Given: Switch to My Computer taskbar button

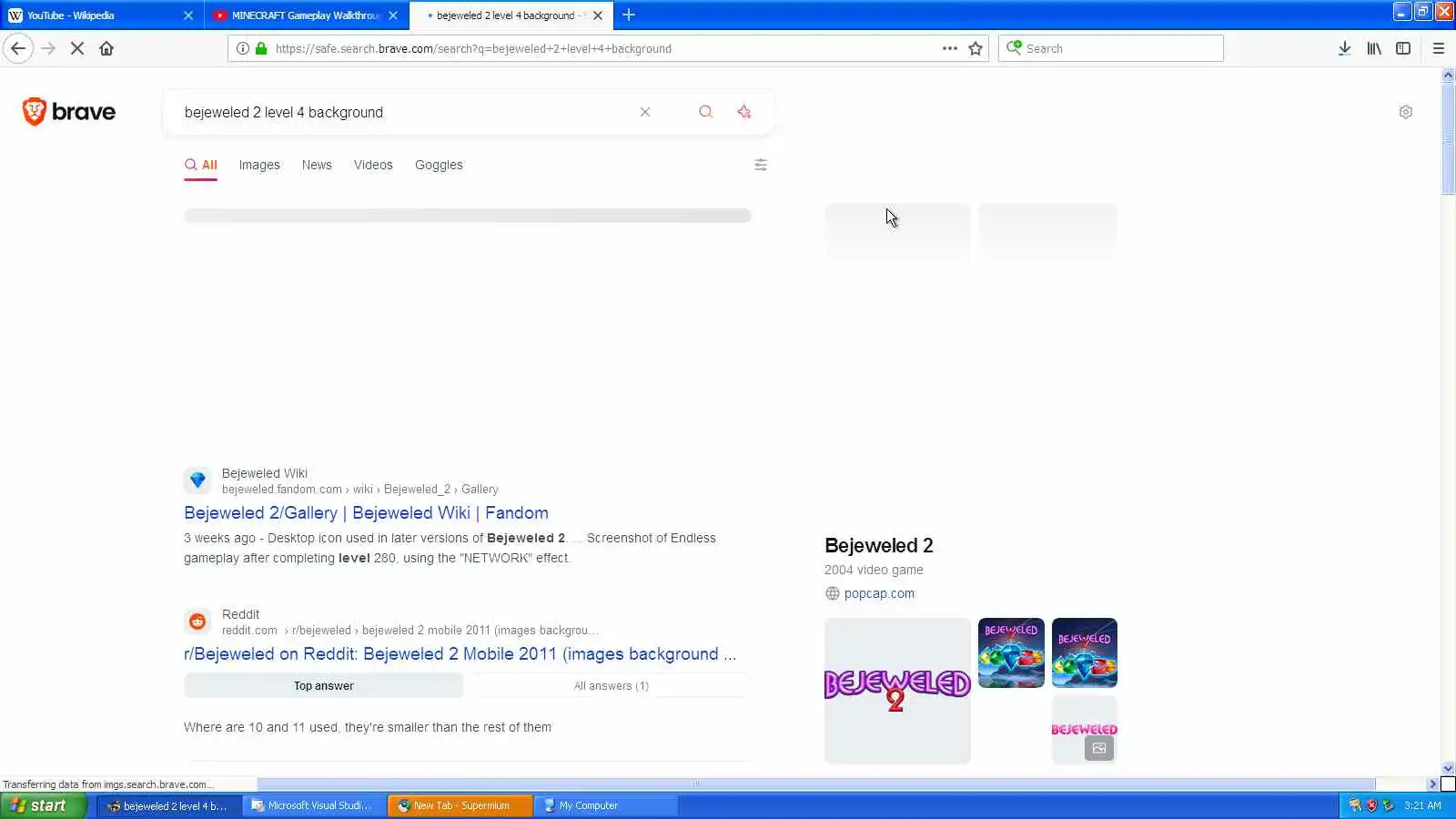Looking at the screenshot, I should pyautogui.click(x=605, y=805).
